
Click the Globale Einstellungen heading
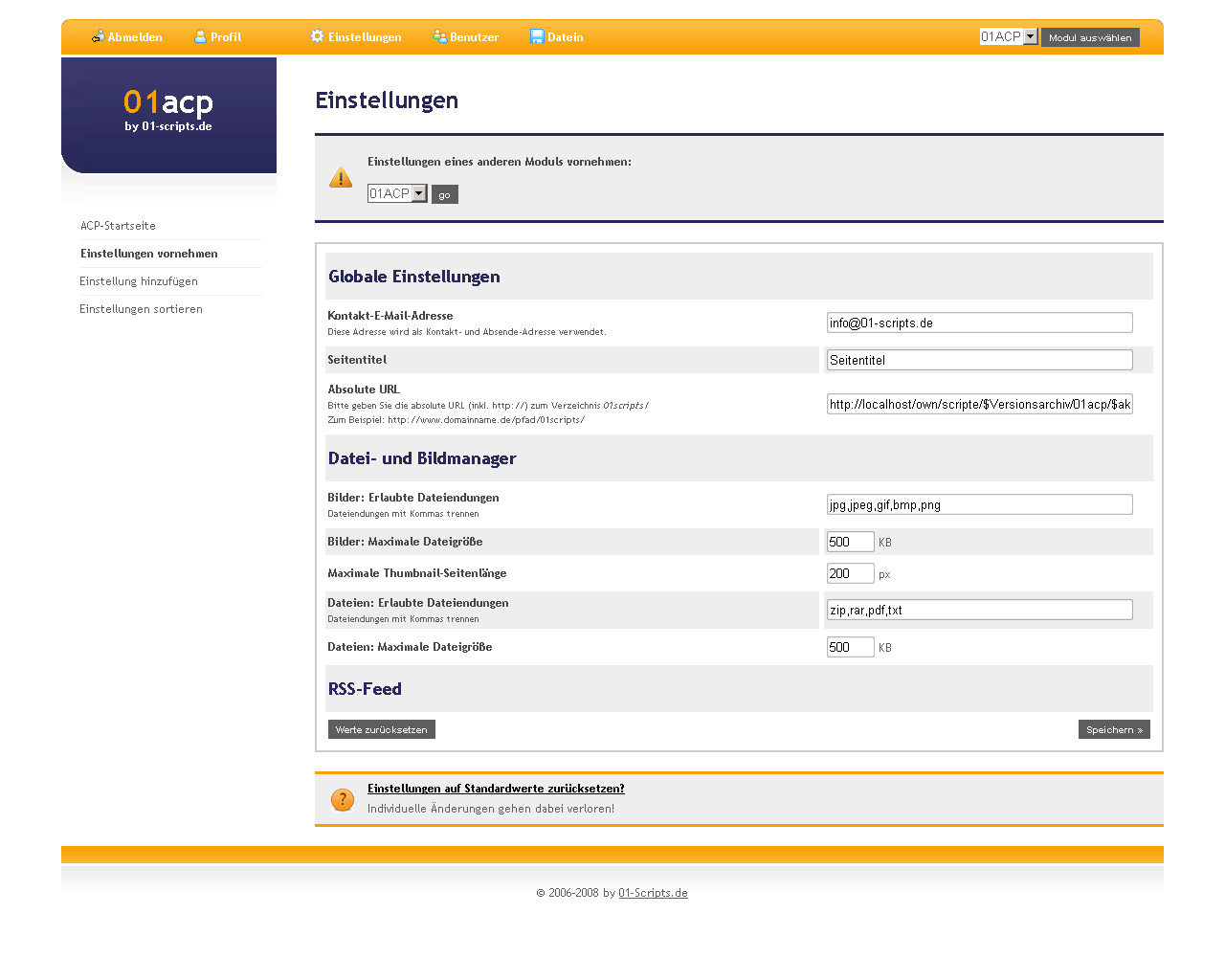pyautogui.click(x=414, y=277)
